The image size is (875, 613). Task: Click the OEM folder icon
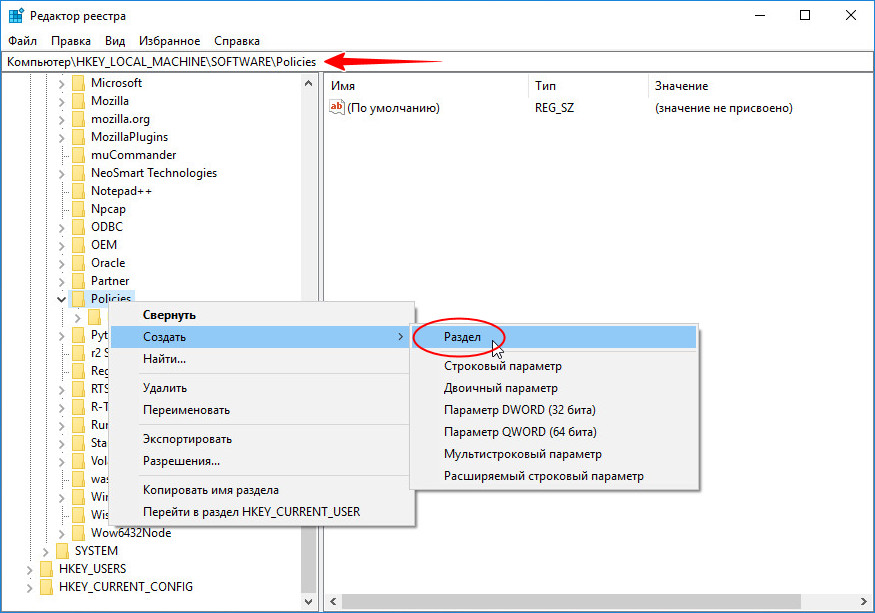tap(79, 245)
